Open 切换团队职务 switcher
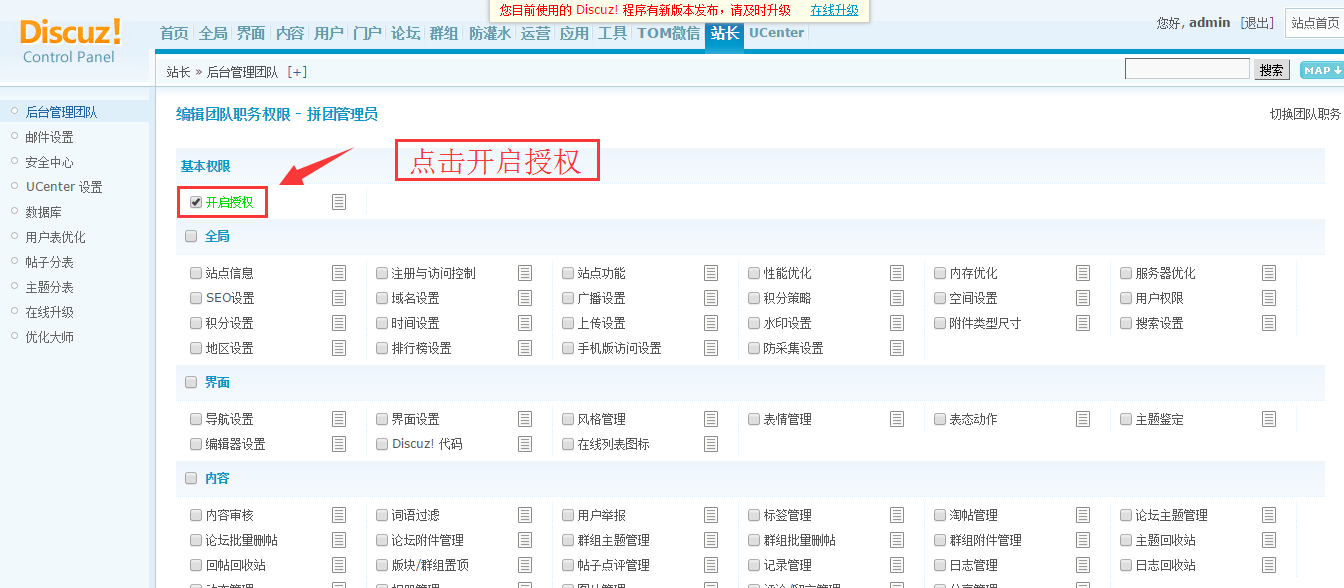Screen dimensions: 1344x588 pyautogui.click(x=1305, y=114)
